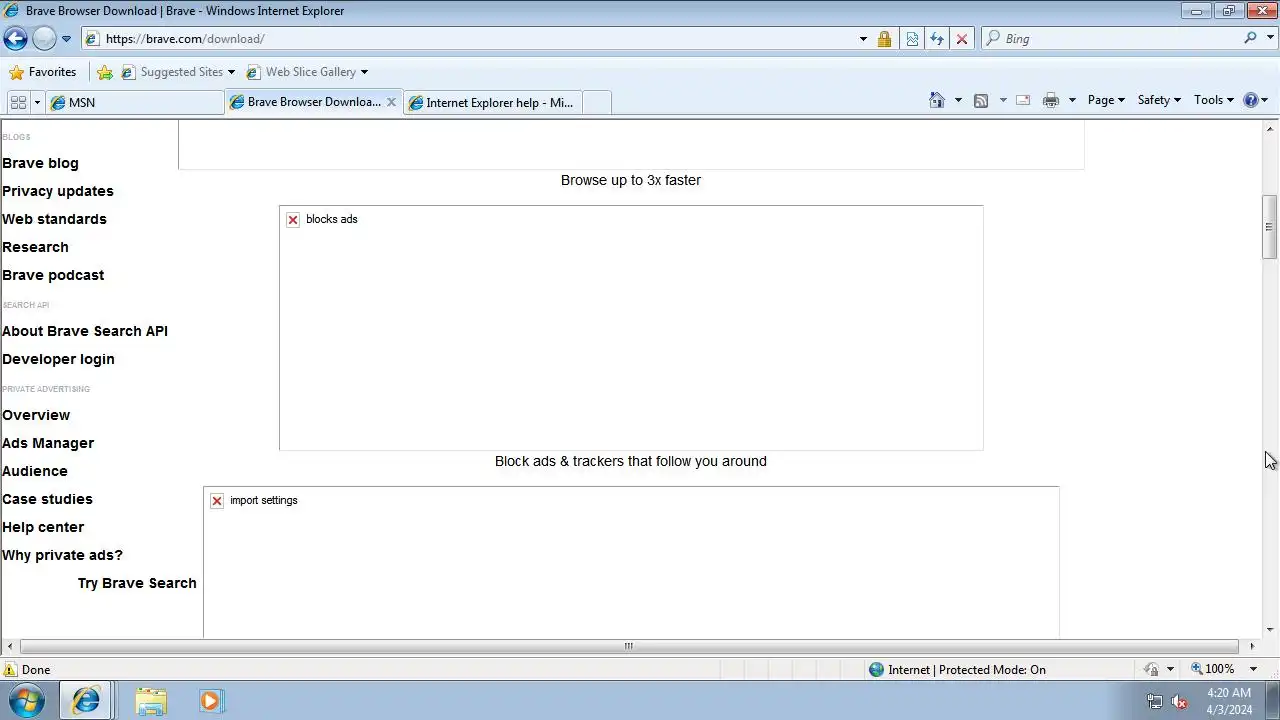
Task: Click the vertical scrollbar down arrow
Action: coord(1270,630)
